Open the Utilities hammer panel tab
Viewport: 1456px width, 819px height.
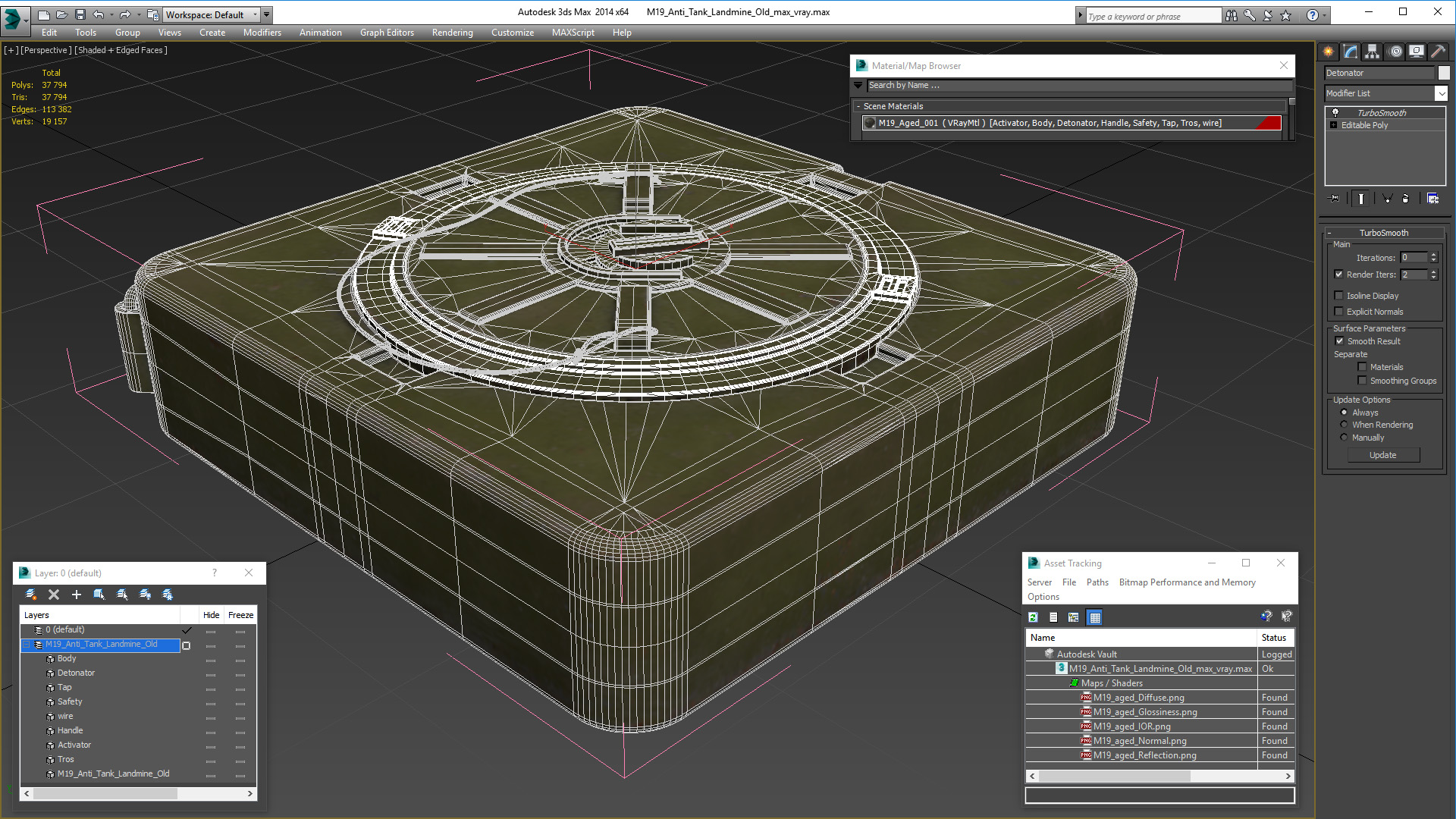click(1438, 52)
